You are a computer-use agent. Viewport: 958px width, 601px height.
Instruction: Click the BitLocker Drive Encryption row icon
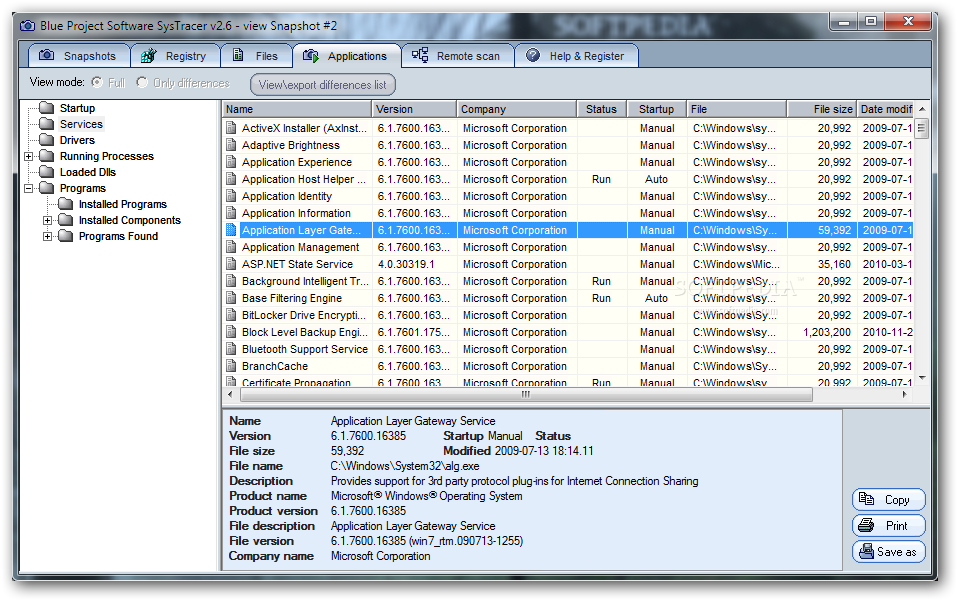[x=231, y=315]
